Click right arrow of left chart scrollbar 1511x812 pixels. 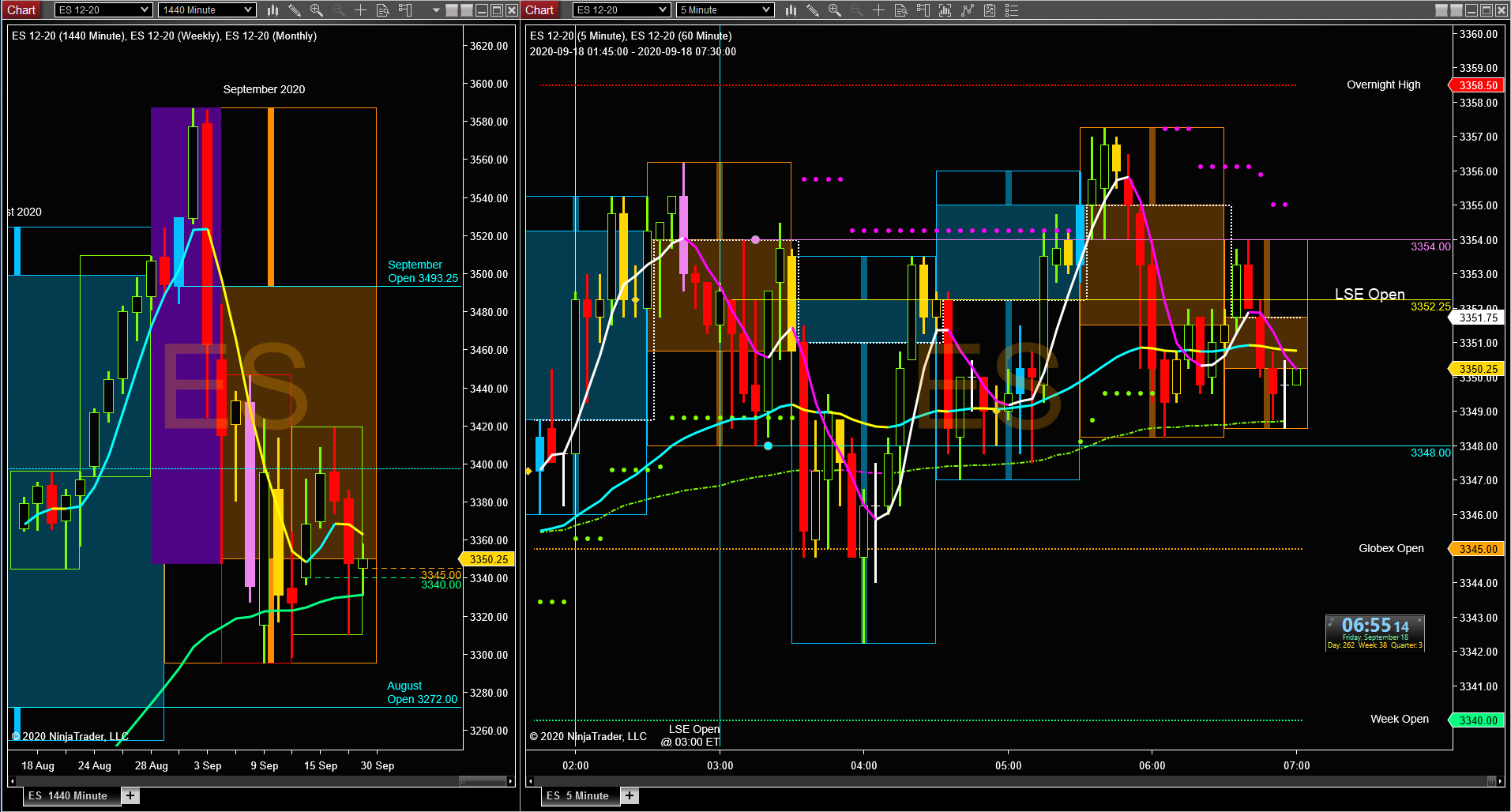click(511, 781)
